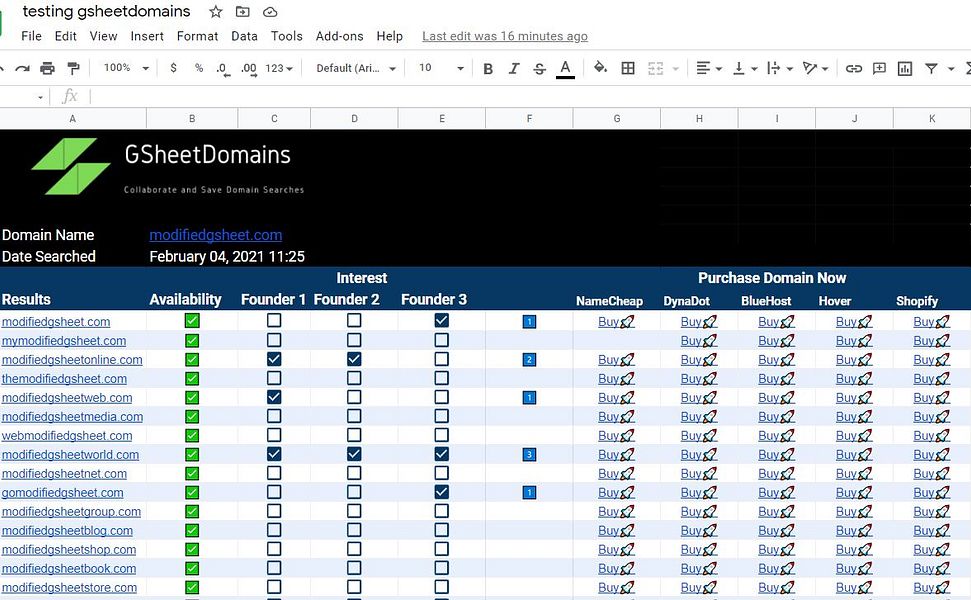Create a filter with funnel icon
Viewport: 971px width, 600px height.
[x=931, y=68]
